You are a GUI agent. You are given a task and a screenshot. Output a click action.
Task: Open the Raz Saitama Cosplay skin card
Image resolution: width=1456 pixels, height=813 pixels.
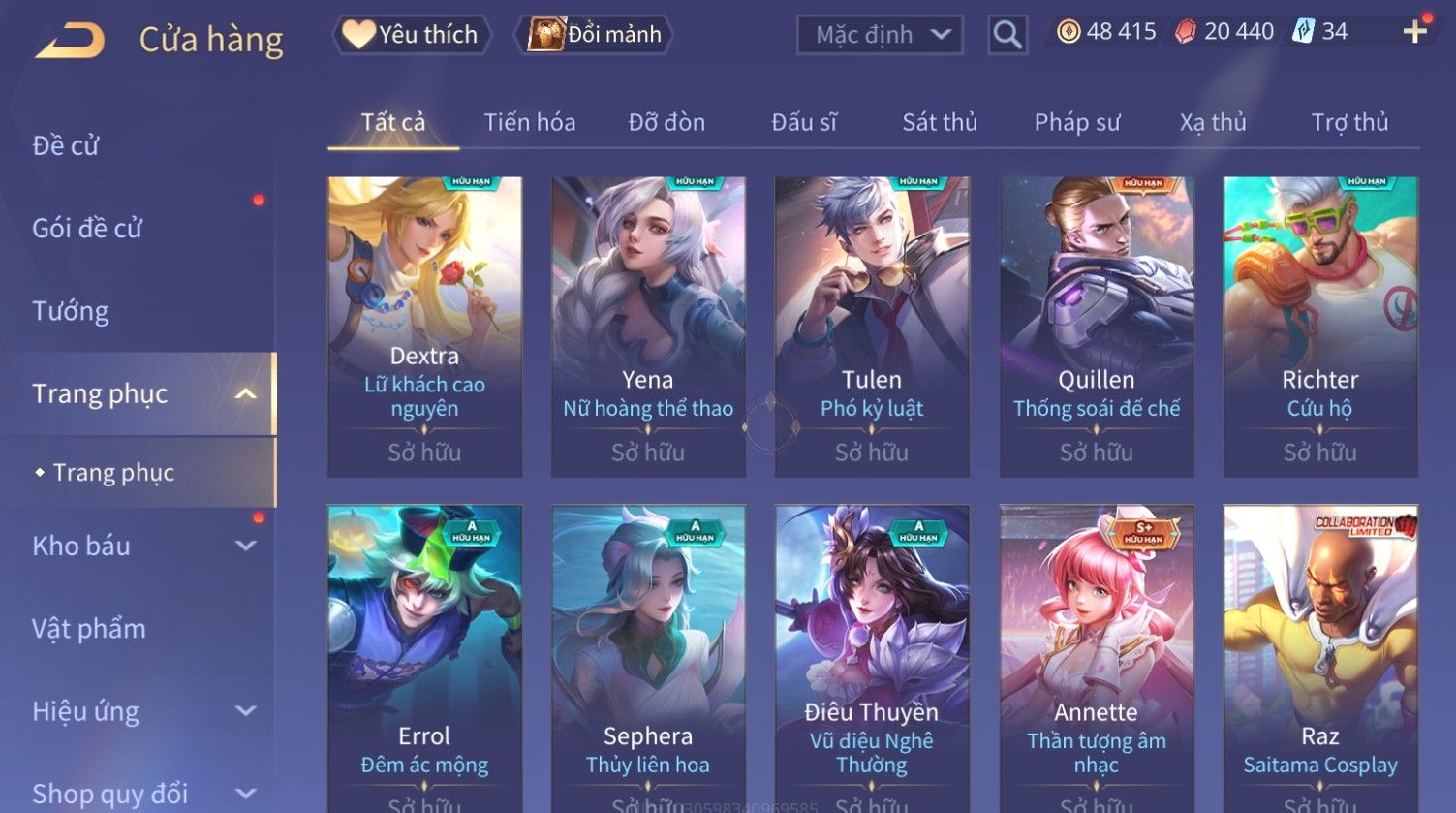click(1320, 659)
